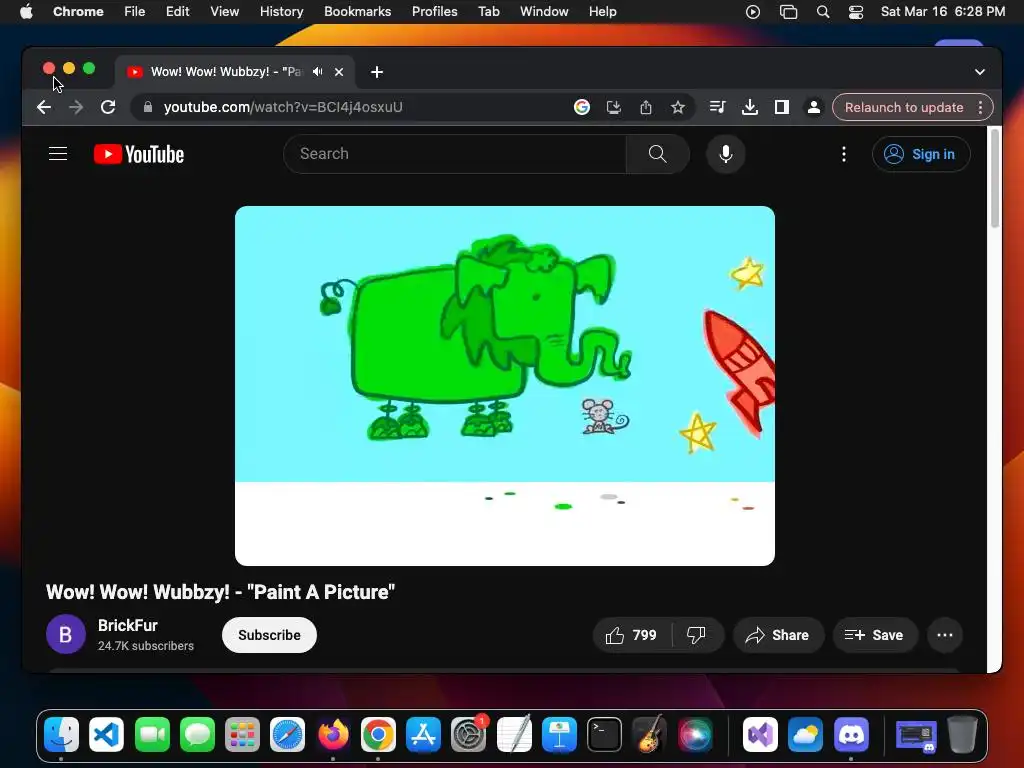Screen dimensions: 1024x768
Task: Reload the YouTube page
Action: click(x=108, y=107)
